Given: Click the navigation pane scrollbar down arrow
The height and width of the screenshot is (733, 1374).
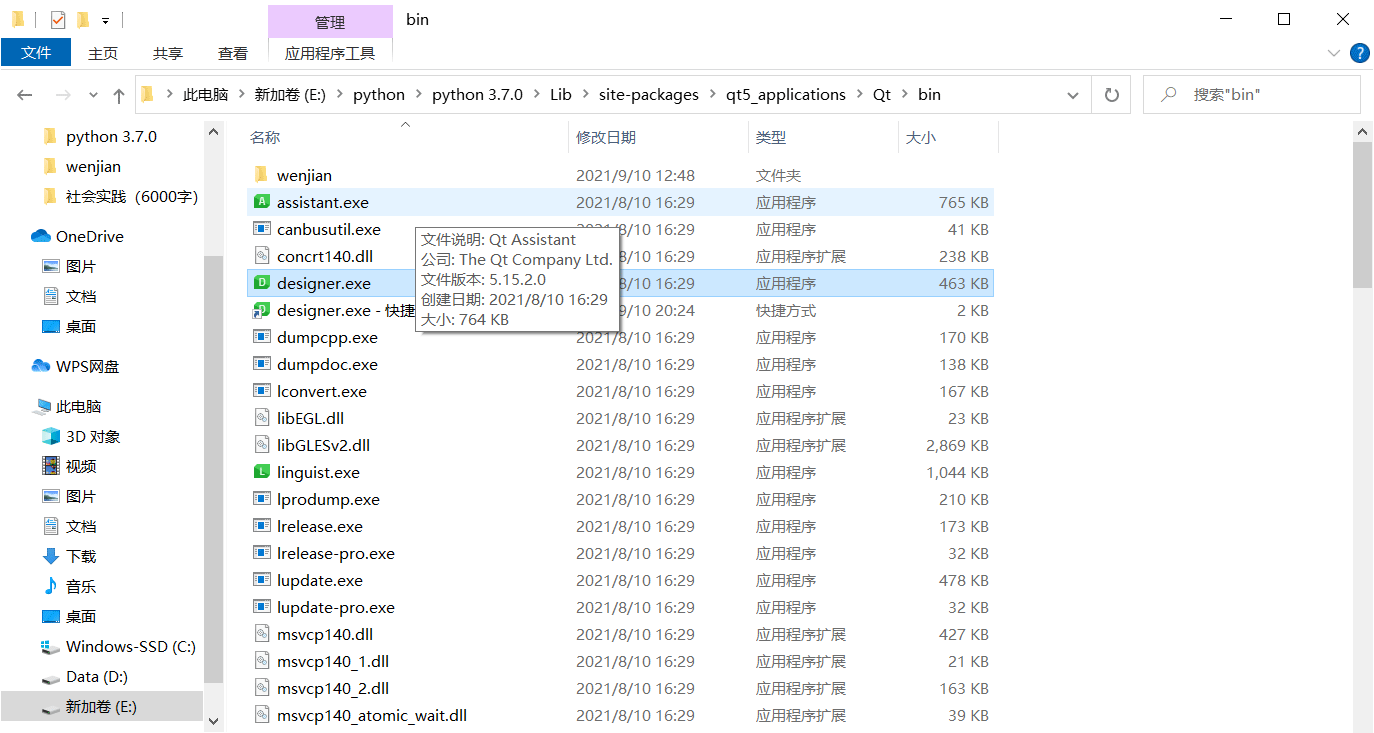Looking at the screenshot, I should (x=213, y=720).
